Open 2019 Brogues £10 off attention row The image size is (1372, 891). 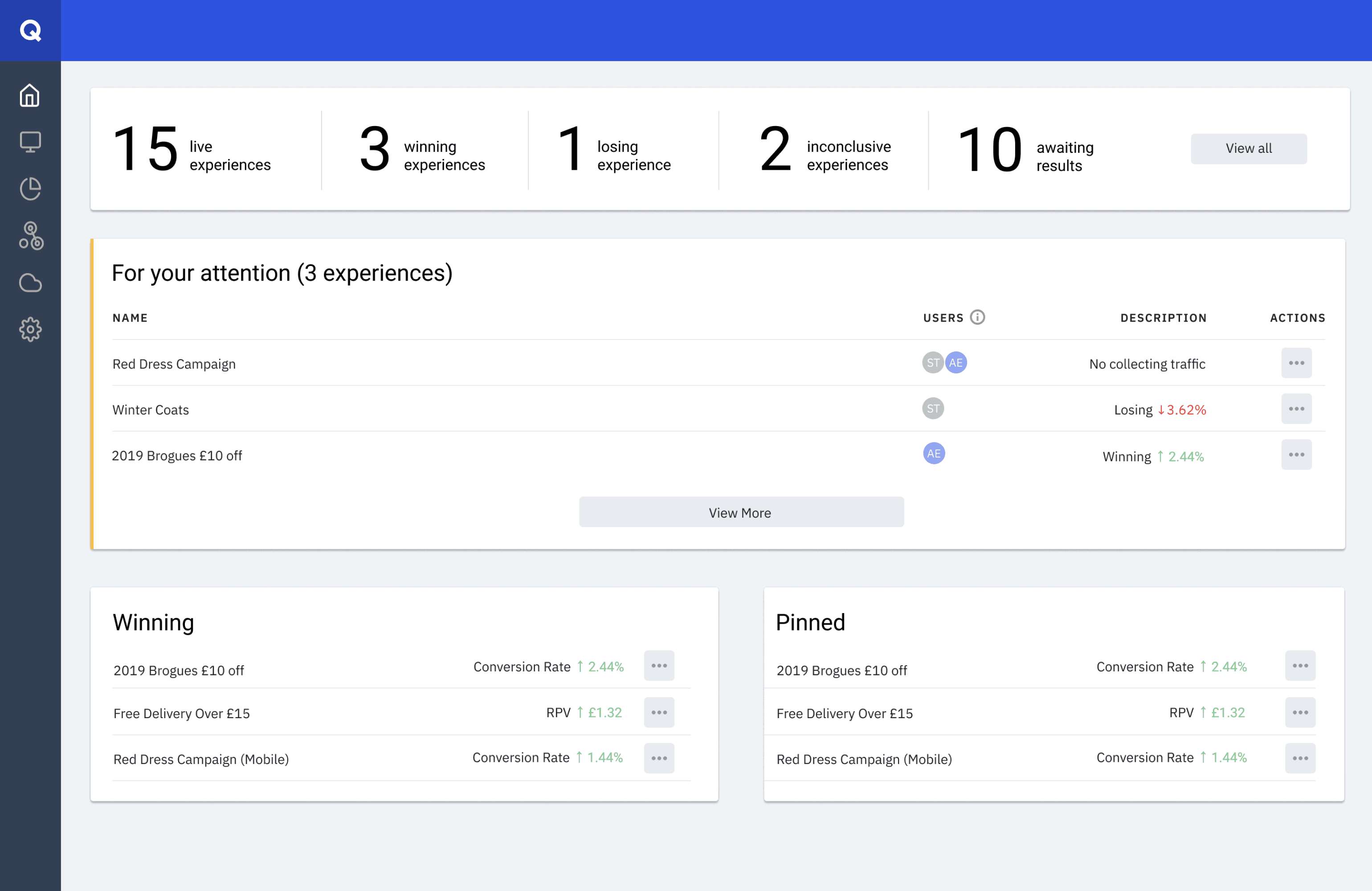click(x=177, y=456)
